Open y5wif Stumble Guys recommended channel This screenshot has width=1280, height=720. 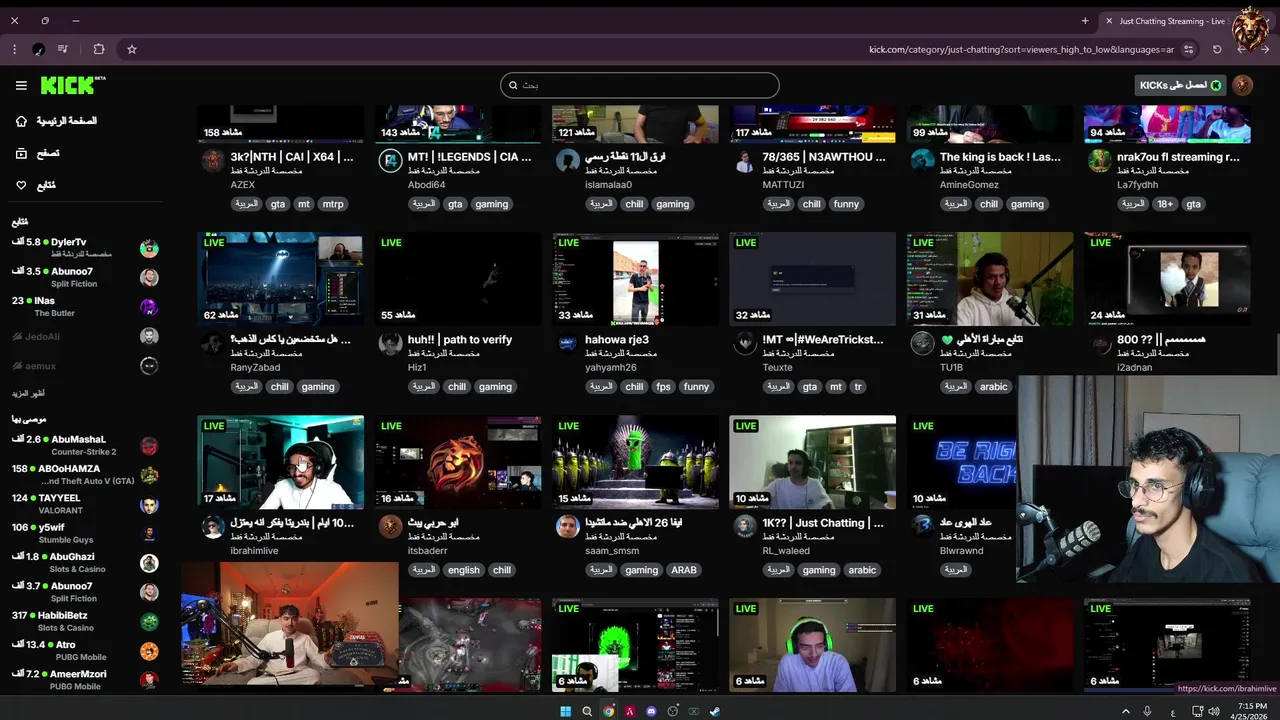tap(85, 533)
